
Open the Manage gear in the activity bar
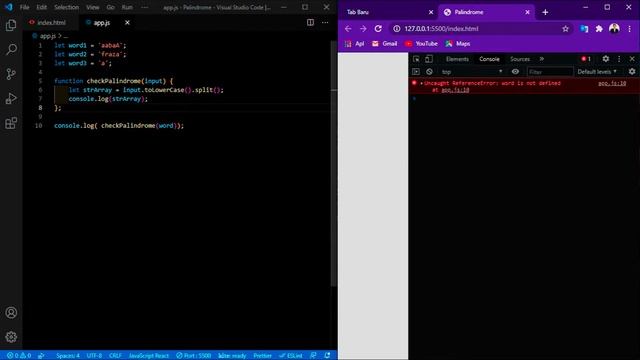coord(11,337)
